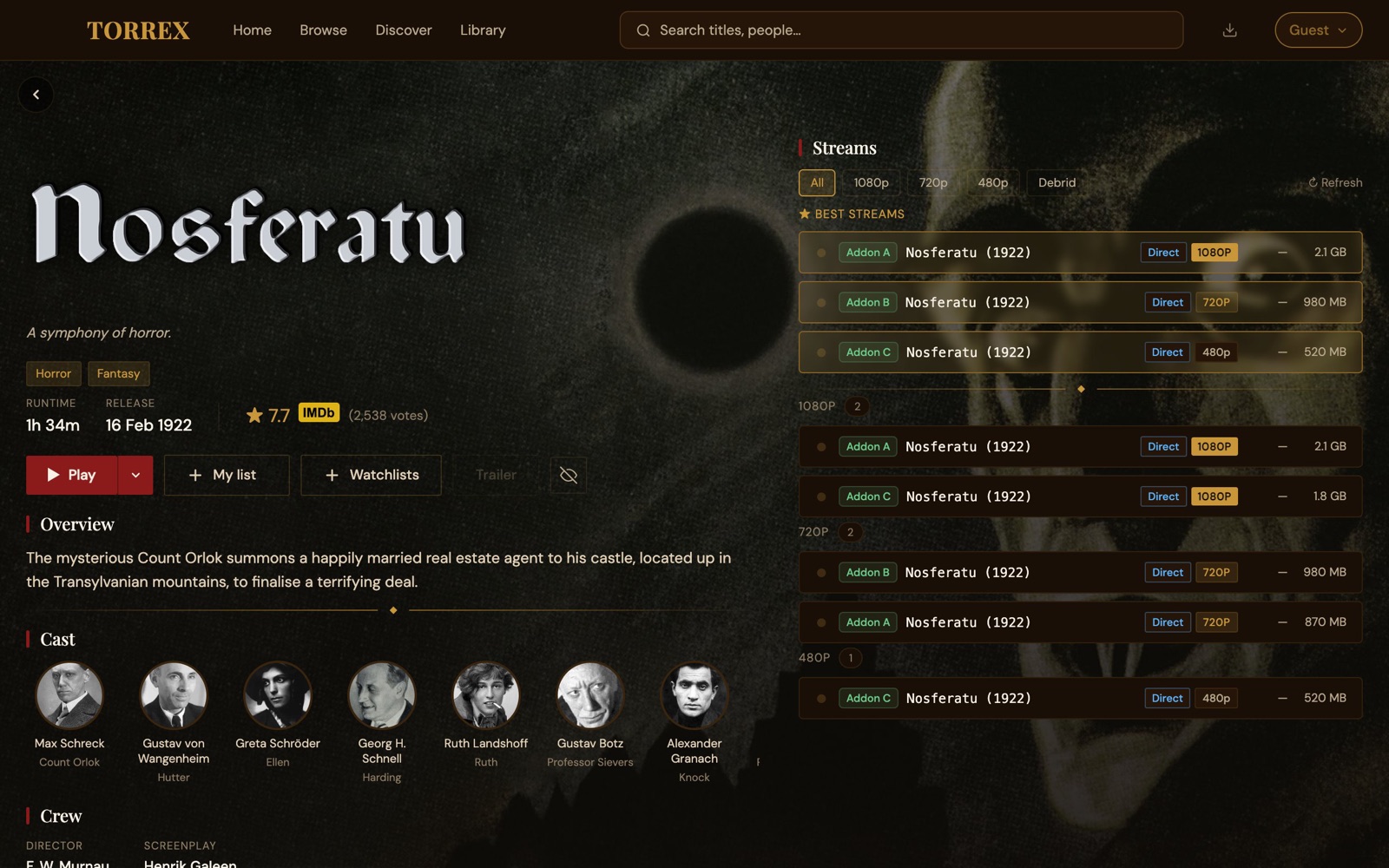The height and width of the screenshot is (868, 1389).
Task: Go to the Home menu
Action: point(252,30)
